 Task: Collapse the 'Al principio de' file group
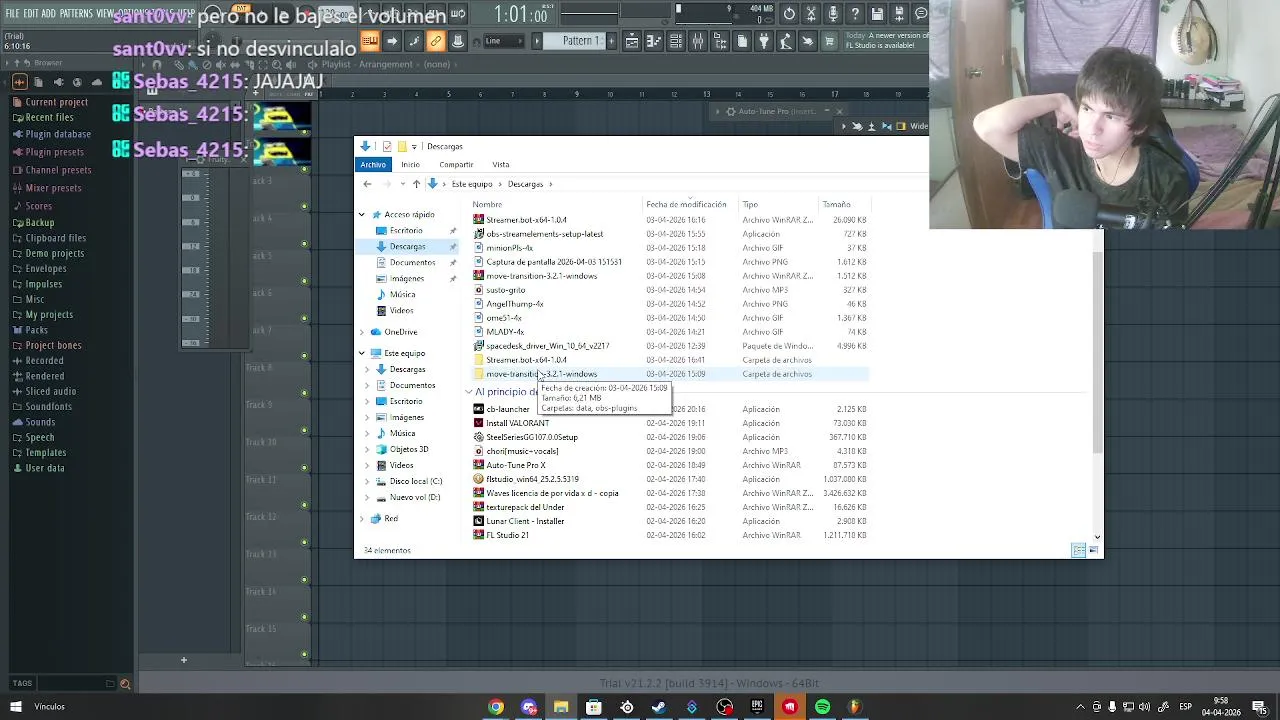(469, 392)
